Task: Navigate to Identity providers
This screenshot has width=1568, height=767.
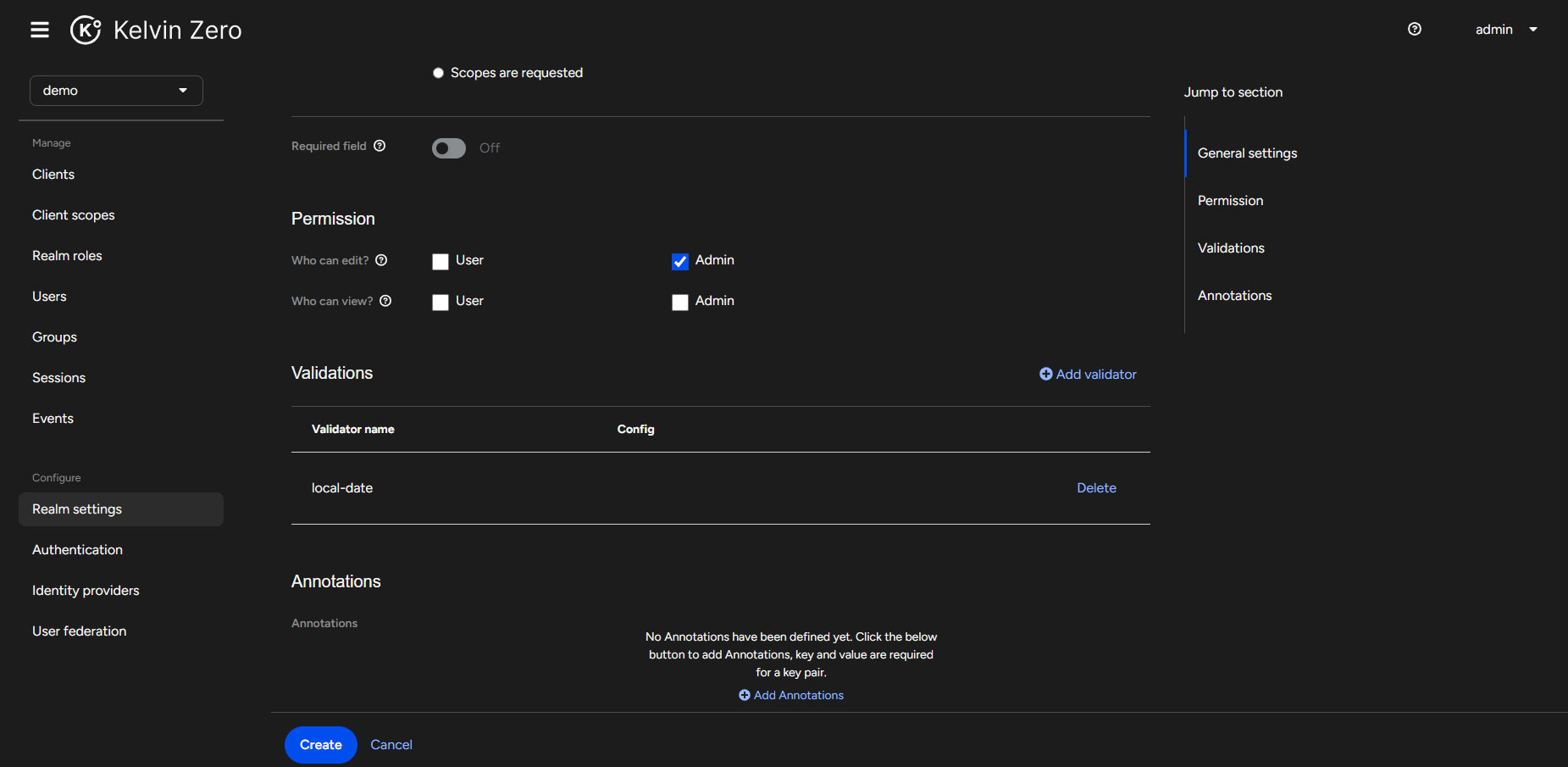Action: click(x=86, y=590)
